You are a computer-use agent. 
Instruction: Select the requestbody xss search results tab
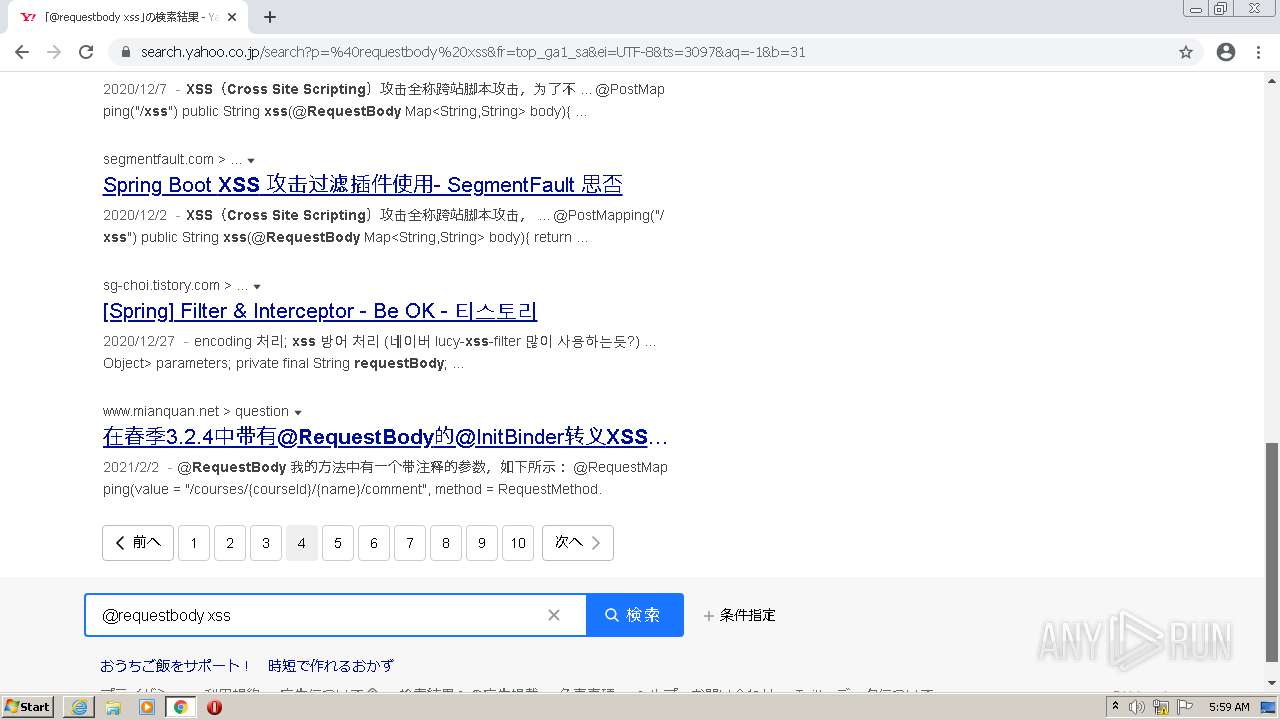click(129, 17)
